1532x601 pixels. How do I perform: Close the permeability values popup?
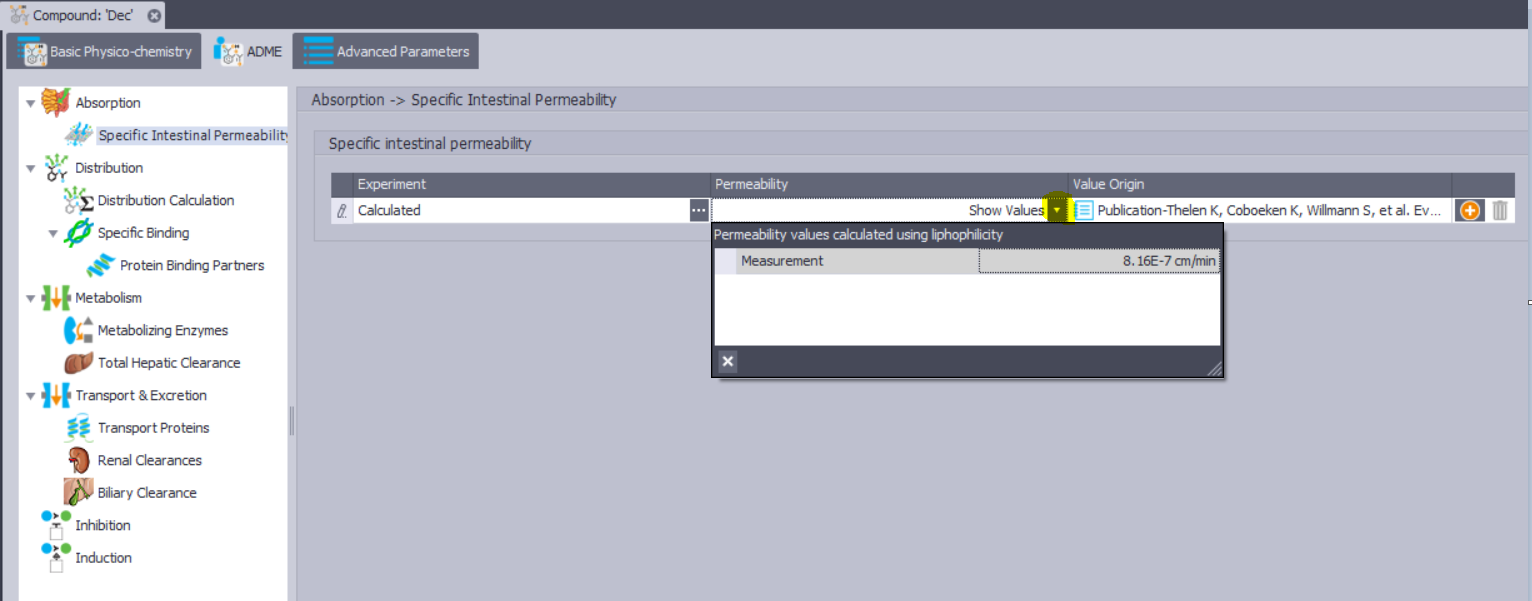coord(728,361)
